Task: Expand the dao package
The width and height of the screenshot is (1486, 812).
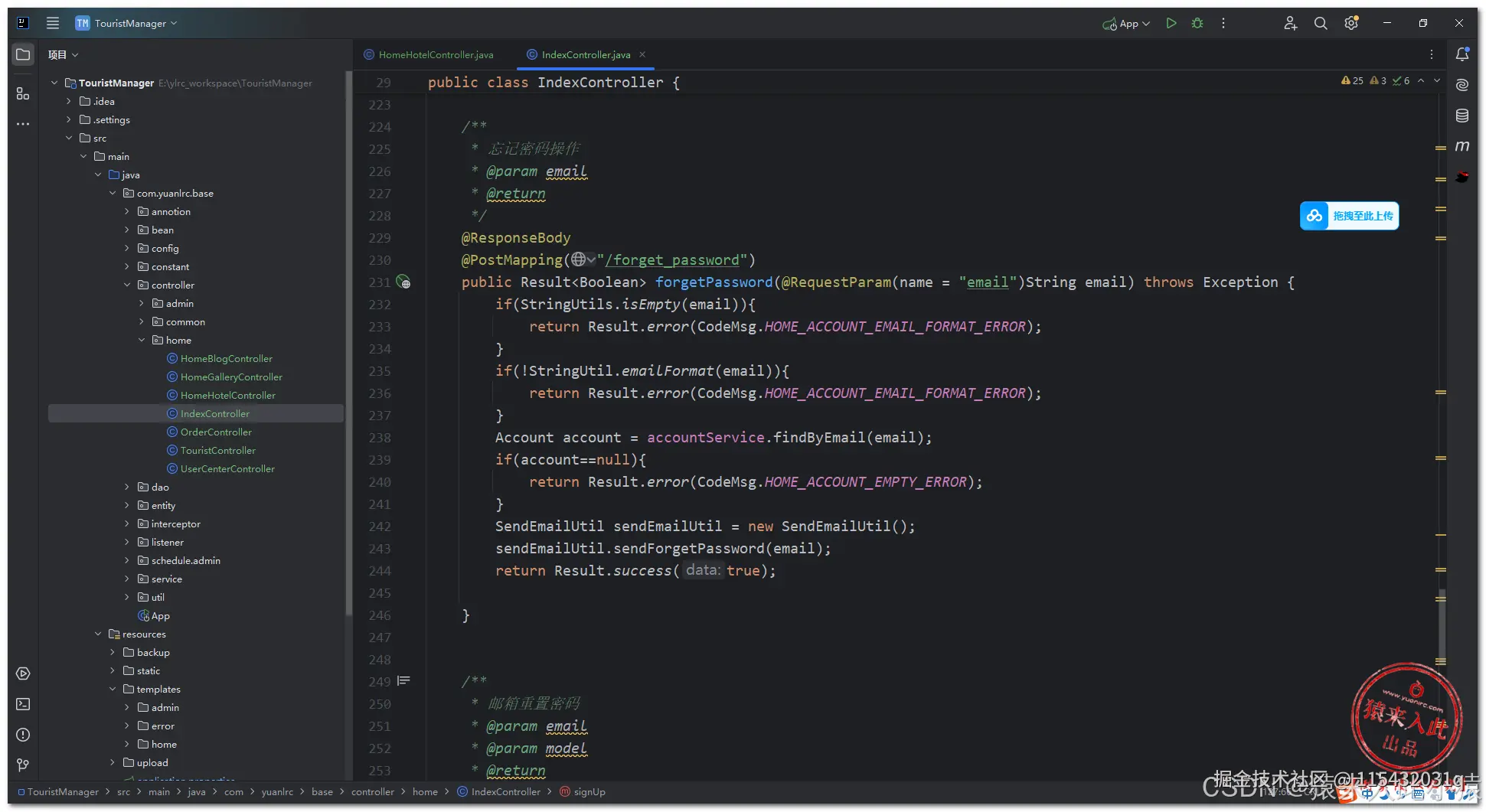Action: click(127, 487)
